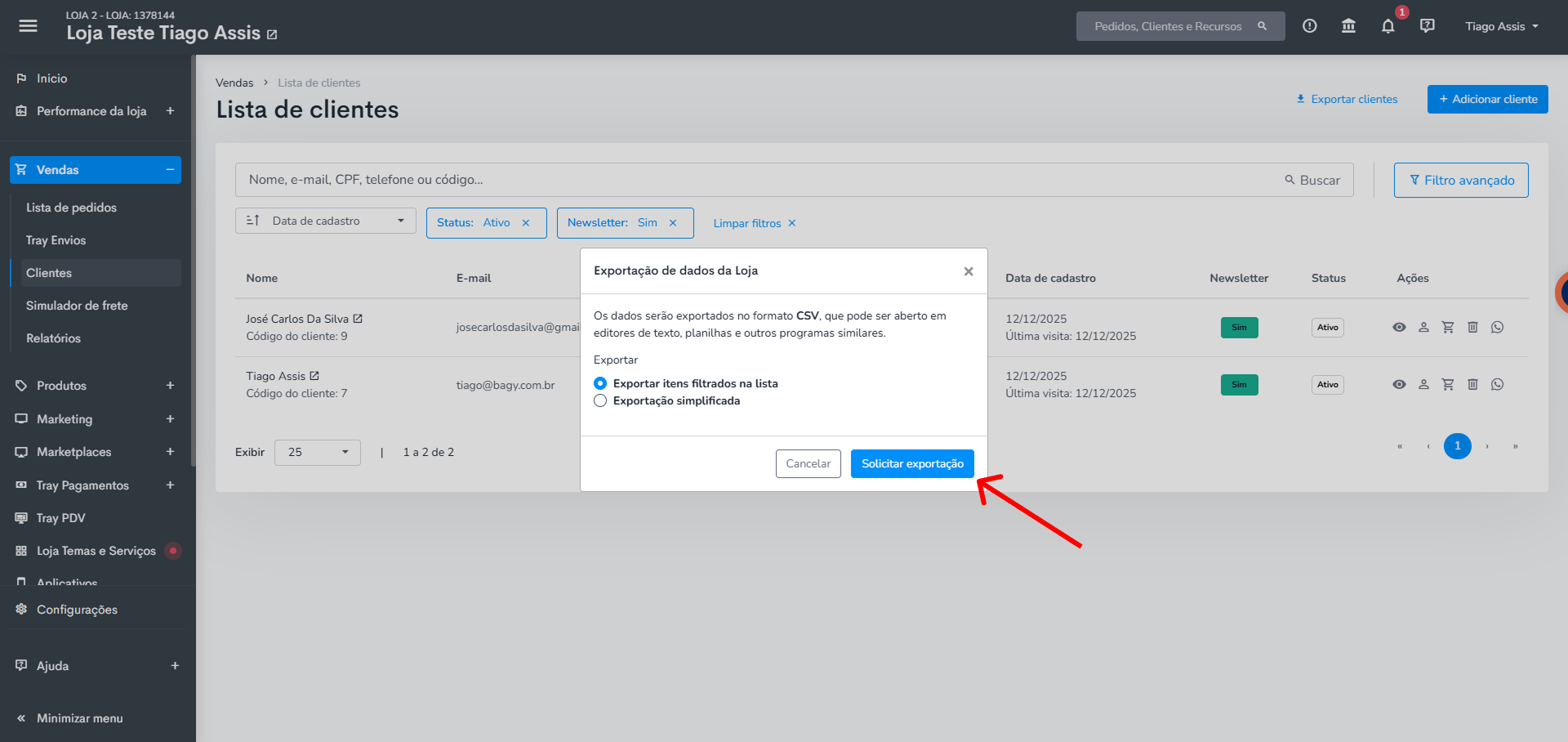The width and height of the screenshot is (1568, 742).
Task: Remove the Status Ativo filter chip
Action: (526, 223)
